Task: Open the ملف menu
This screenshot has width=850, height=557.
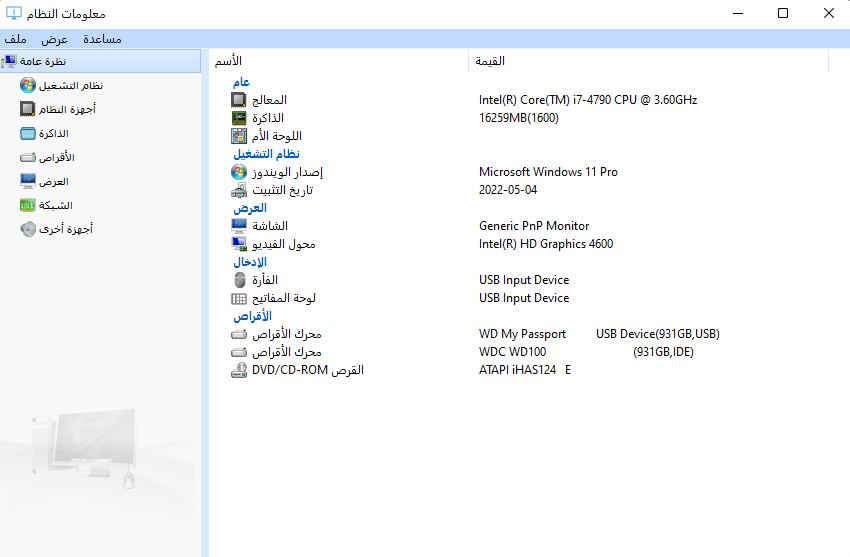Action: coord(15,39)
